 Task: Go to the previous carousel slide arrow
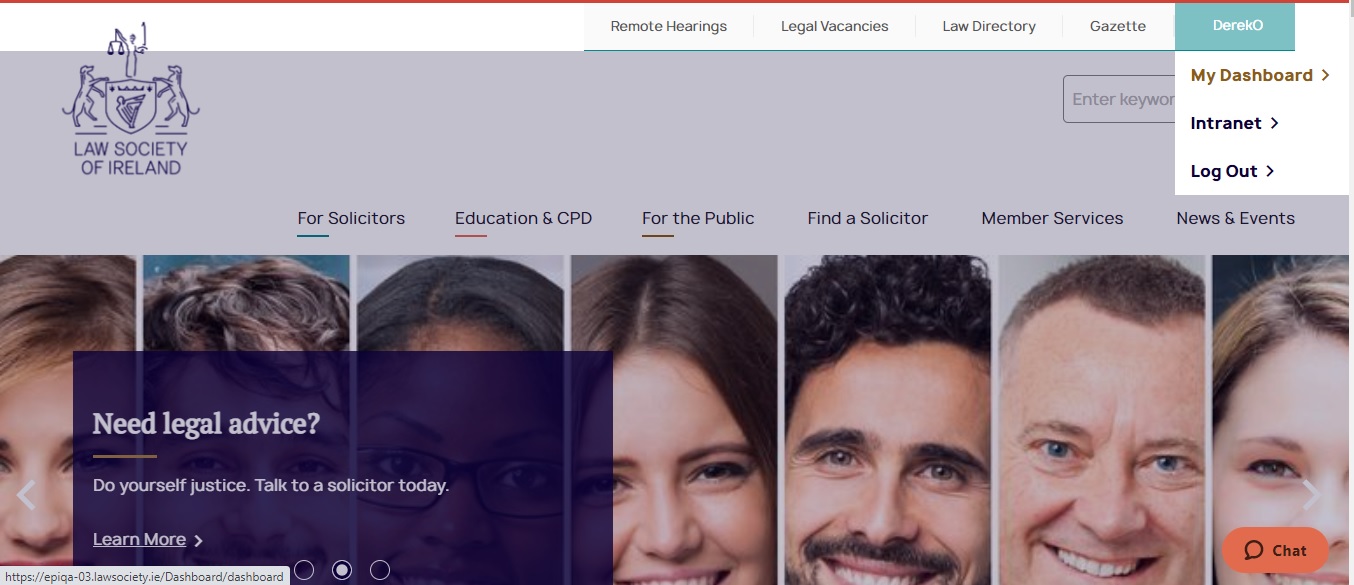pyautogui.click(x=26, y=495)
